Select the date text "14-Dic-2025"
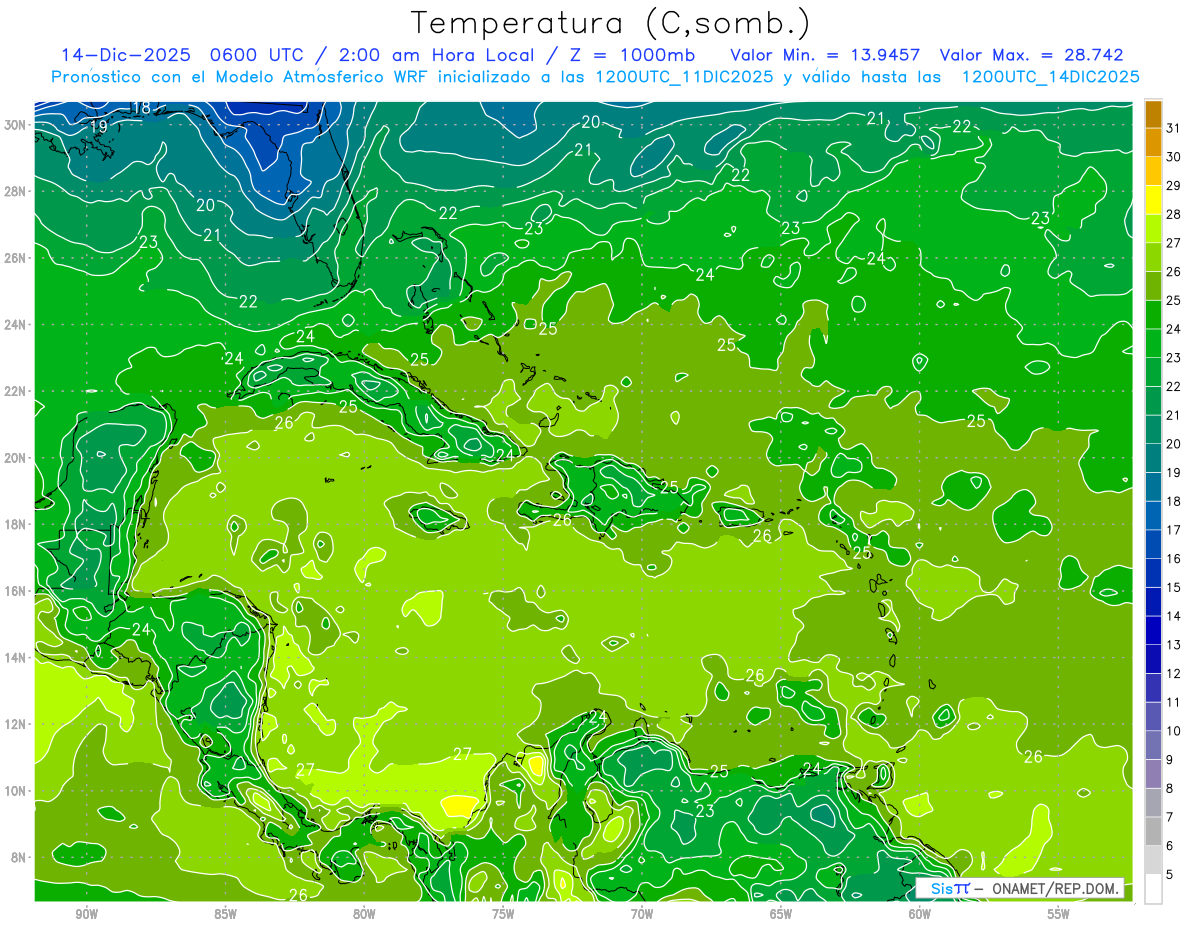 click(x=125, y=55)
